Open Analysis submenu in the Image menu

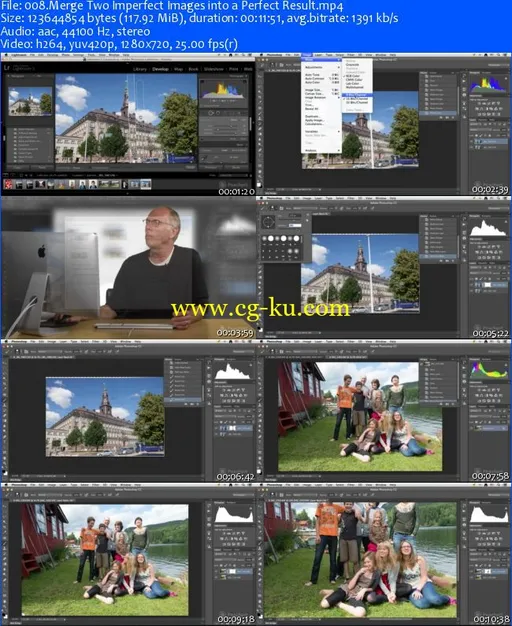(x=321, y=151)
